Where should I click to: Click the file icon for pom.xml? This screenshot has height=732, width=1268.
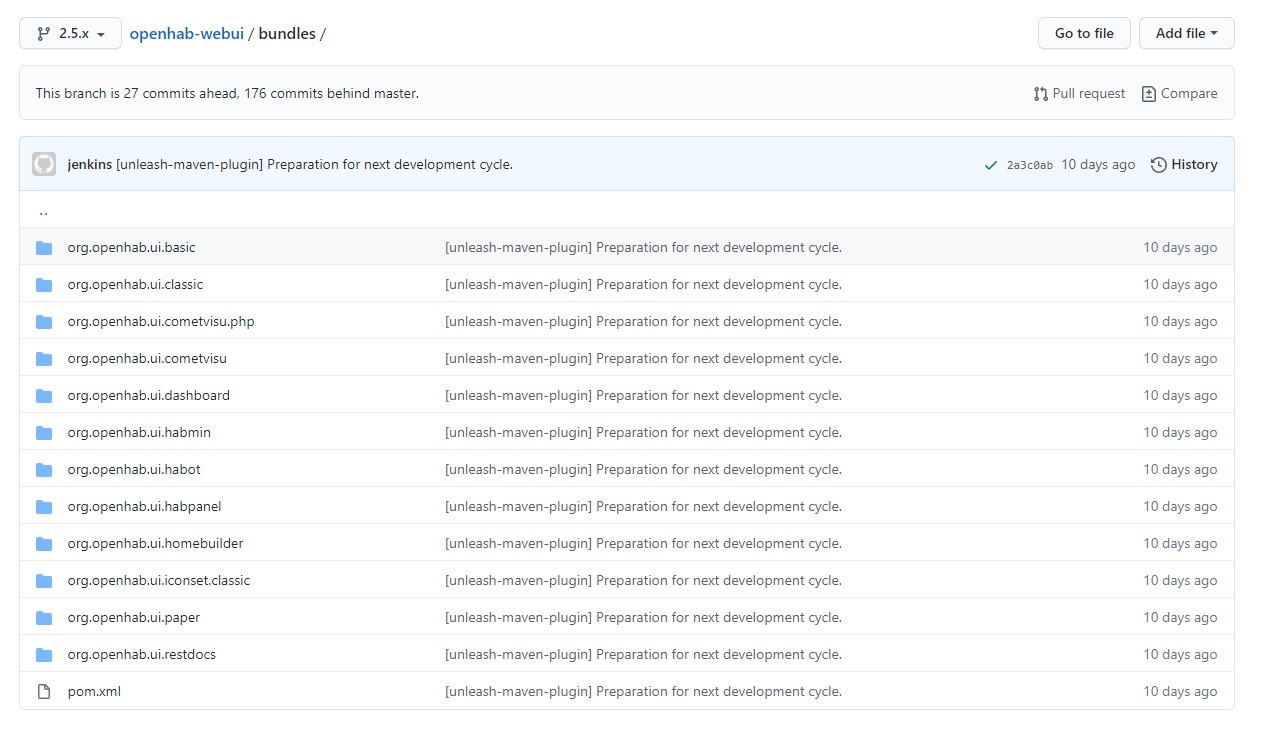point(44,691)
